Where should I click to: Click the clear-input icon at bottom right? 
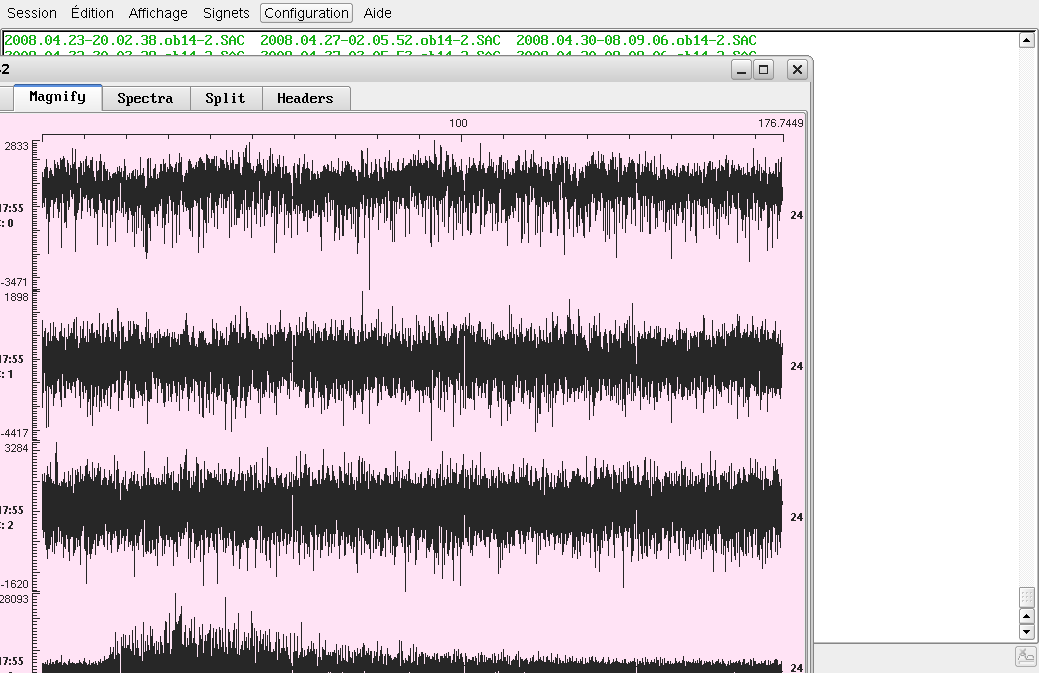coord(1025,657)
